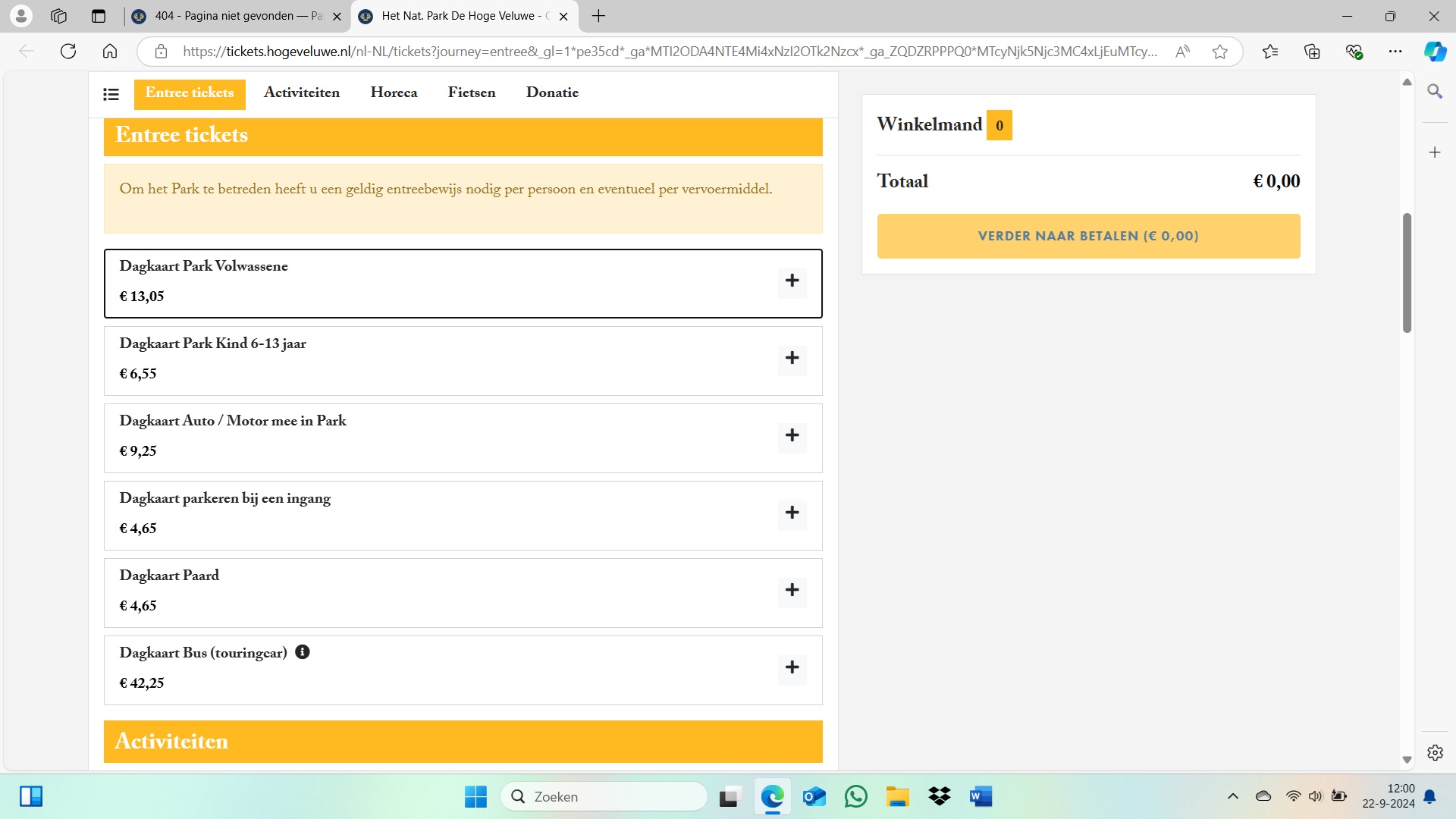Open Dropbox from the taskbar
The width and height of the screenshot is (1456, 819).
(x=940, y=796)
